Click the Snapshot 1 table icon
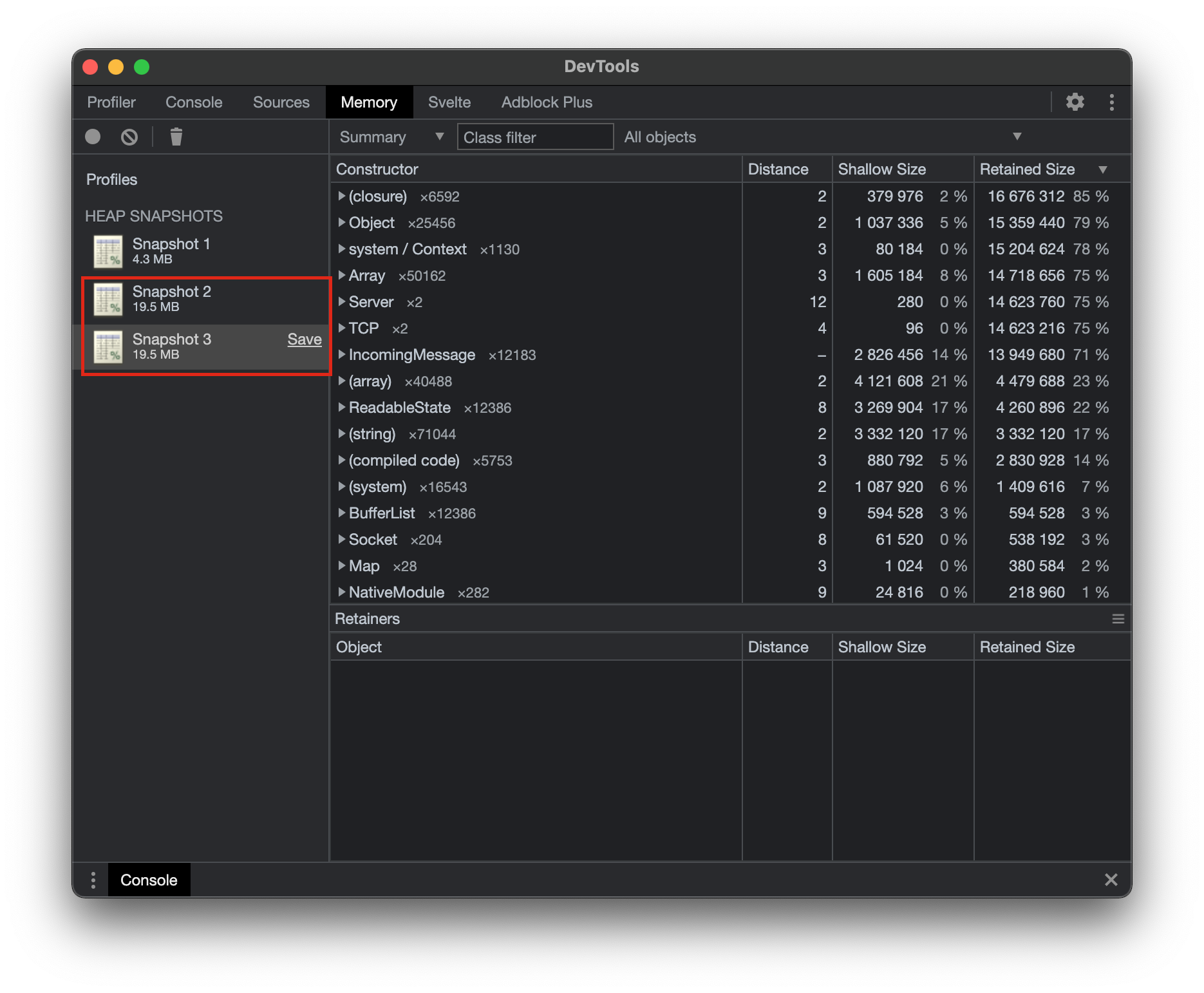 pyautogui.click(x=108, y=251)
